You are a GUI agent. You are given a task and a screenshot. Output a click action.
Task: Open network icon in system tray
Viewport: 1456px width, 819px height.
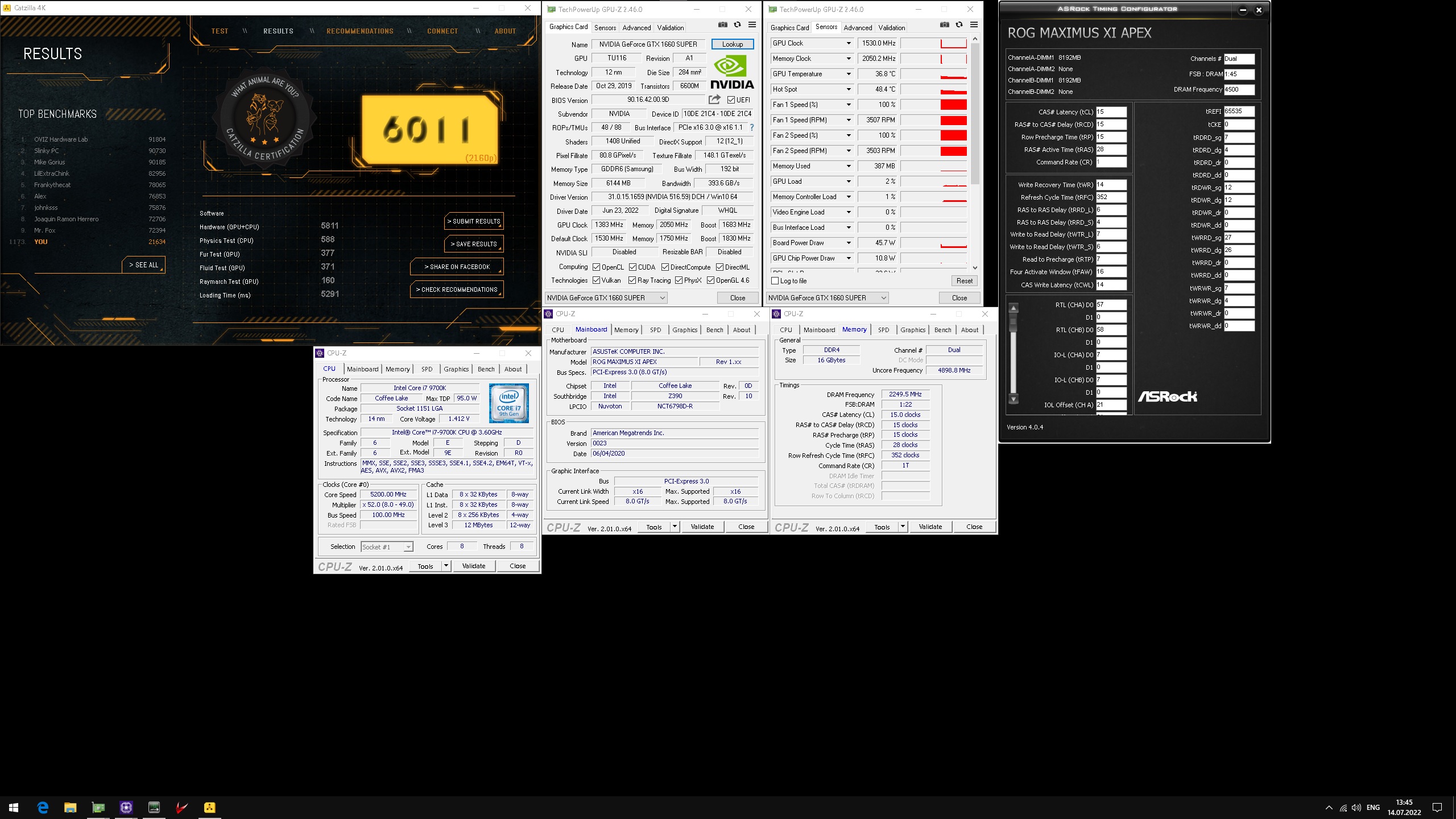pyautogui.click(x=1343, y=808)
